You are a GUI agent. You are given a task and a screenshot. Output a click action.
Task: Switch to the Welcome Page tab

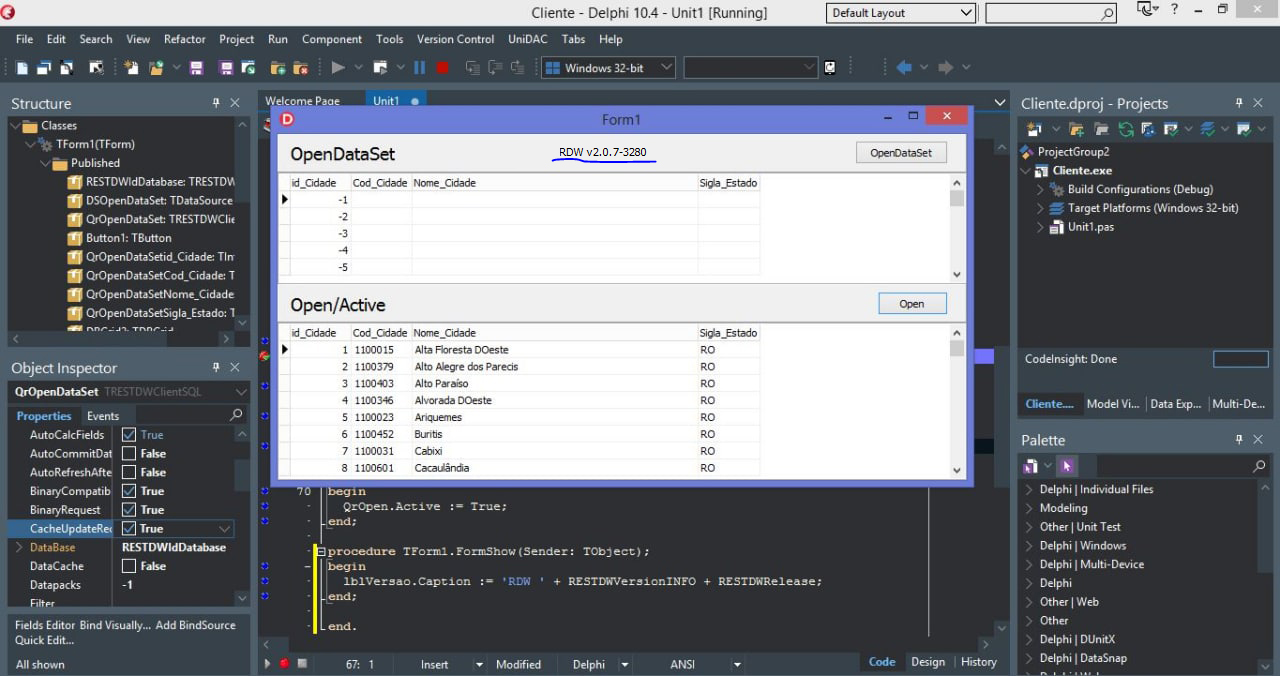pyautogui.click(x=302, y=100)
